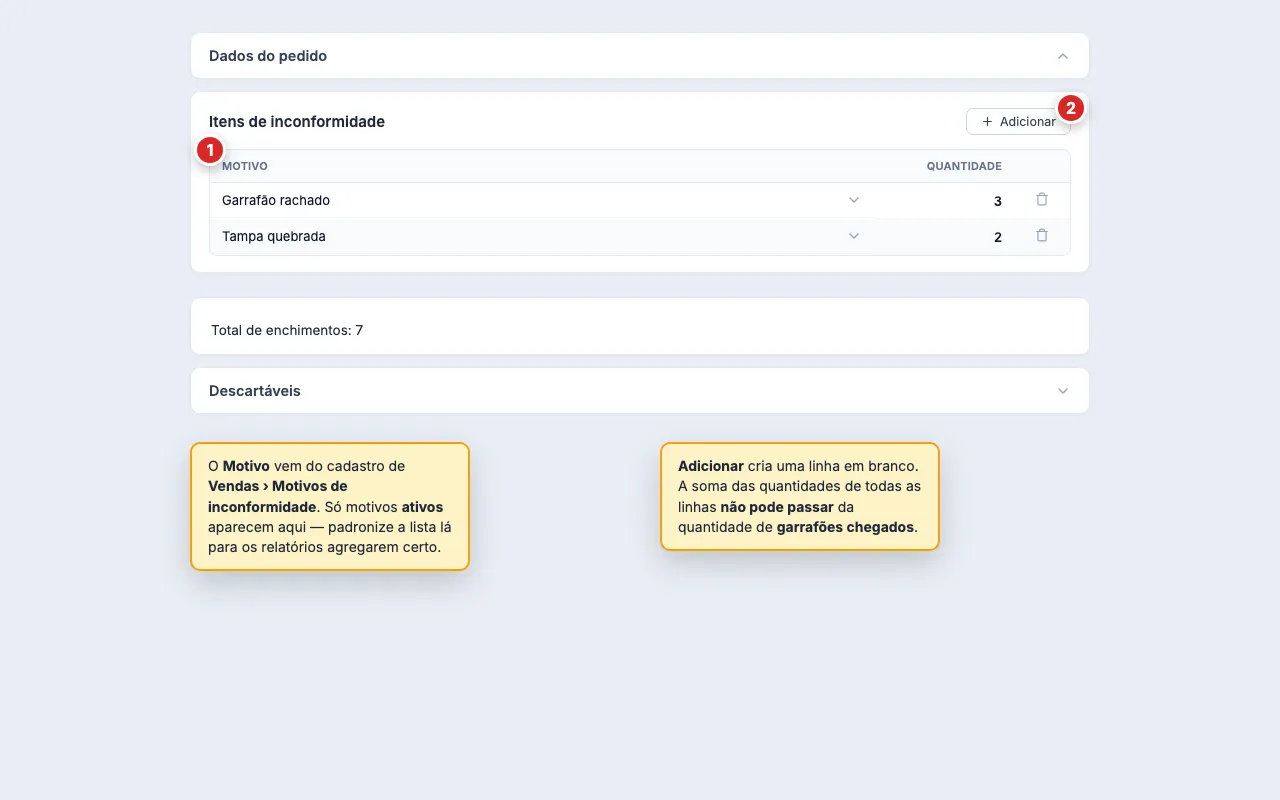
Task: Click the note about Motivos de inconformidade
Action: [x=330, y=507]
